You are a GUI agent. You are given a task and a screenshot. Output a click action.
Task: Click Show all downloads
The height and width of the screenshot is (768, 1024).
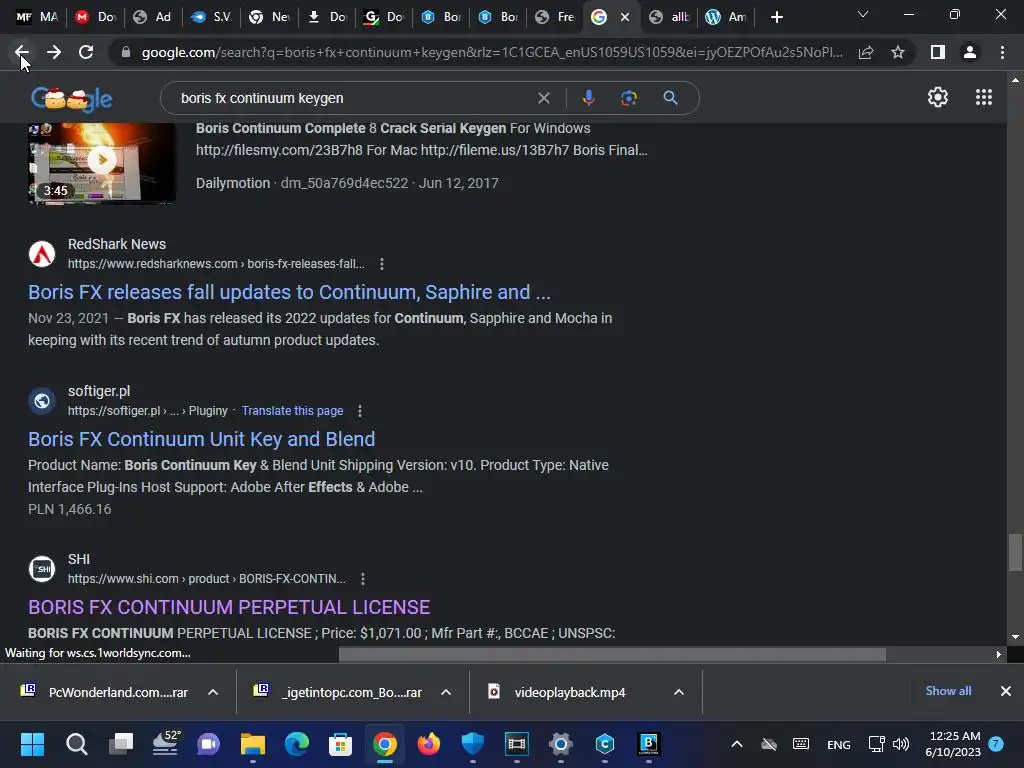(948, 691)
